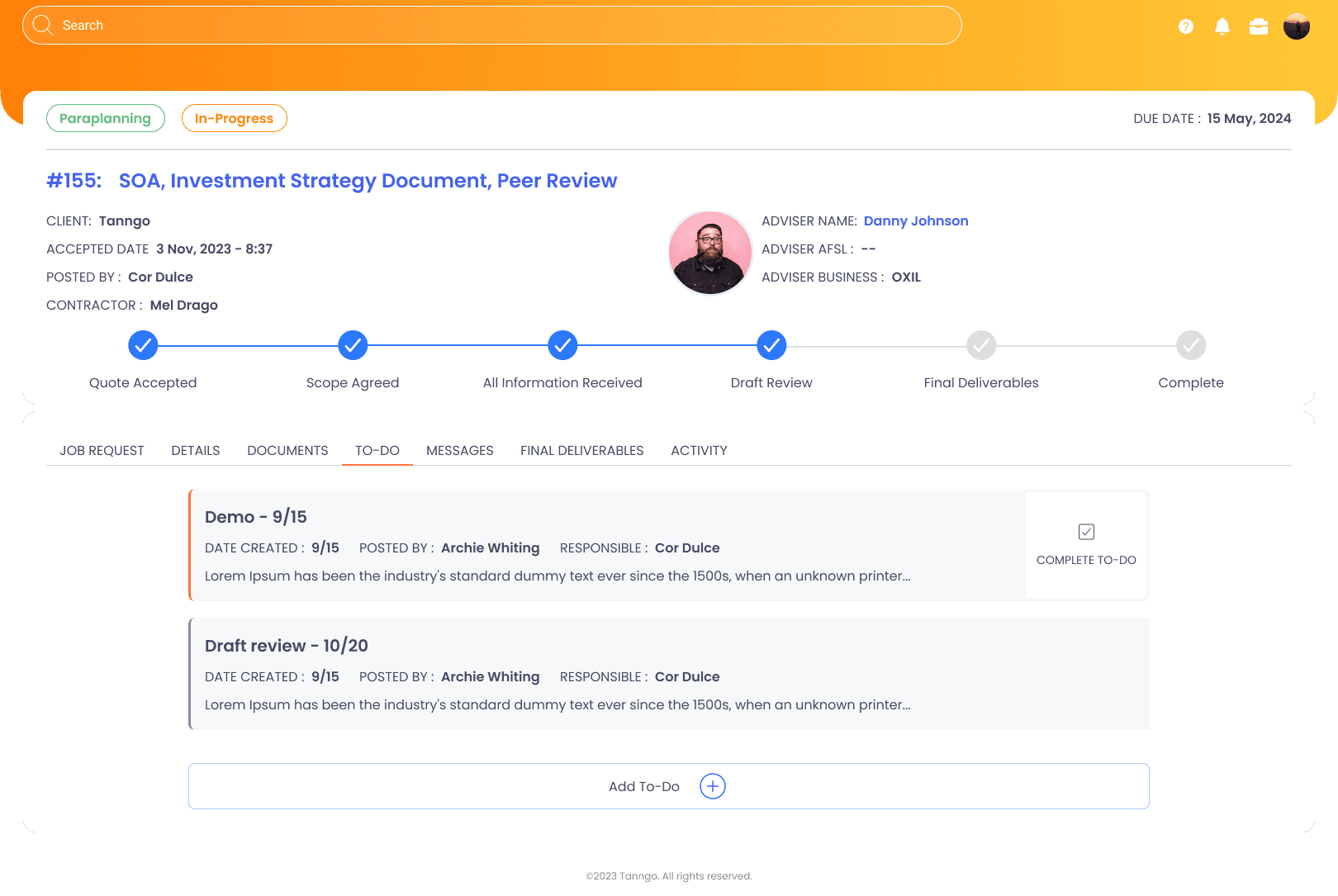Click the Quote Accepted step checkmark
The image size is (1338, 896).
pyautogui.click(x=143, y=345)
